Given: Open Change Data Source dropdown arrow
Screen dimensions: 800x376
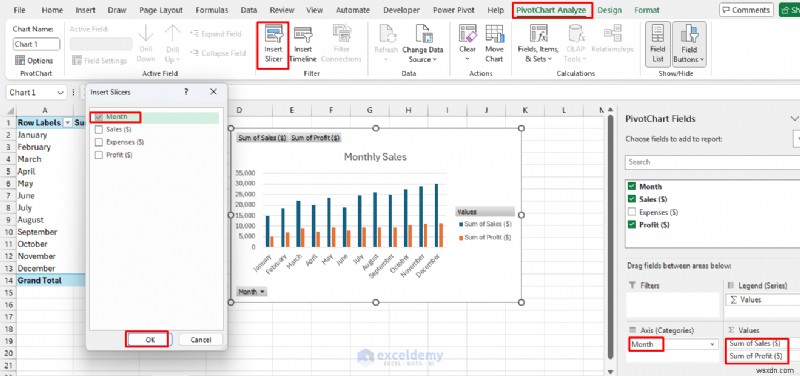Looking at the screenshot, I should (x=435, y=60).
